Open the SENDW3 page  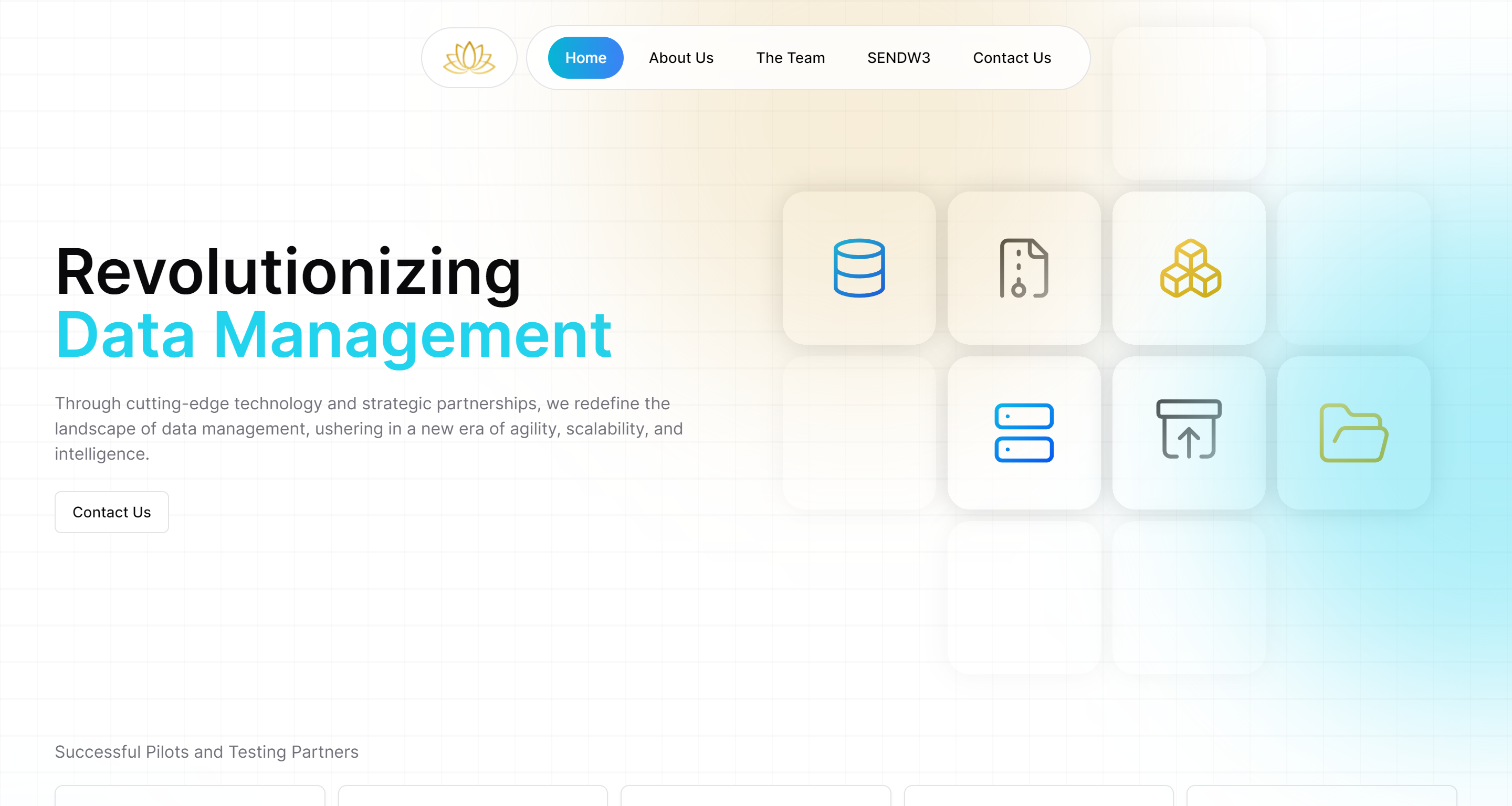[x=898, y=58]
